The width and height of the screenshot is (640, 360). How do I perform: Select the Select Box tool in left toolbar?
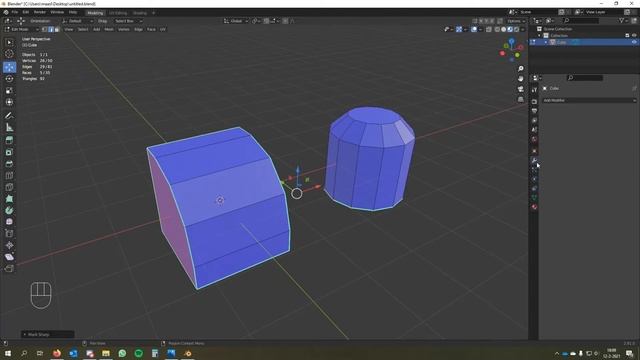click(9, 42)
